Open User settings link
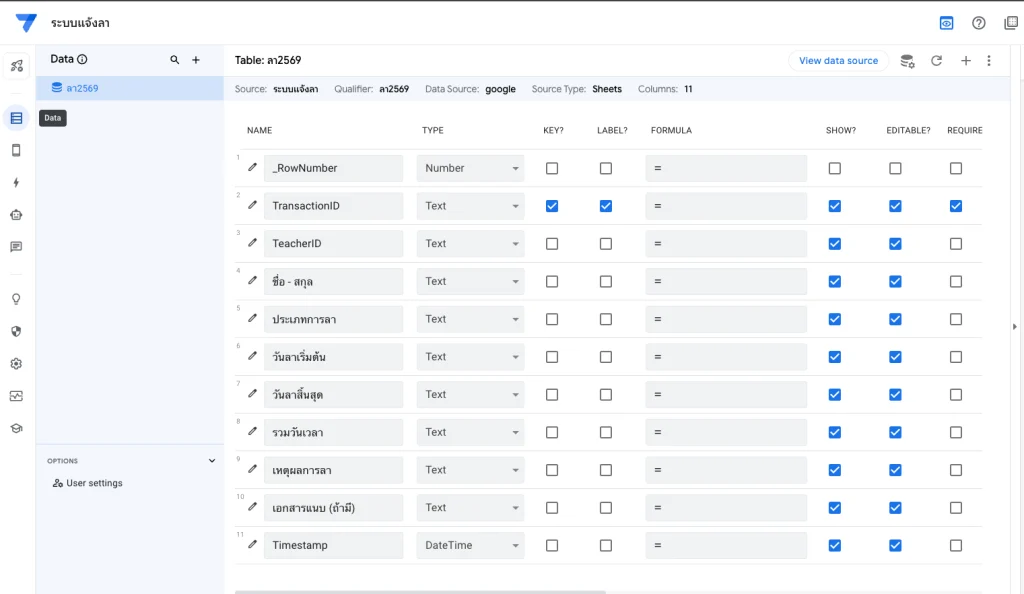 coord(94,483)
